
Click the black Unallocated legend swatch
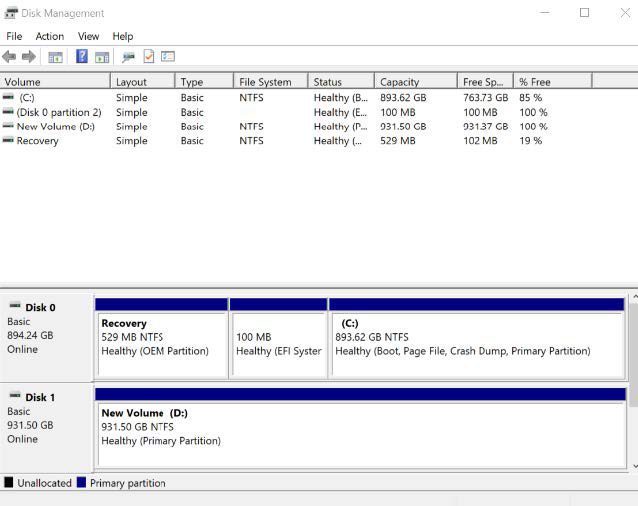[9, 482]
